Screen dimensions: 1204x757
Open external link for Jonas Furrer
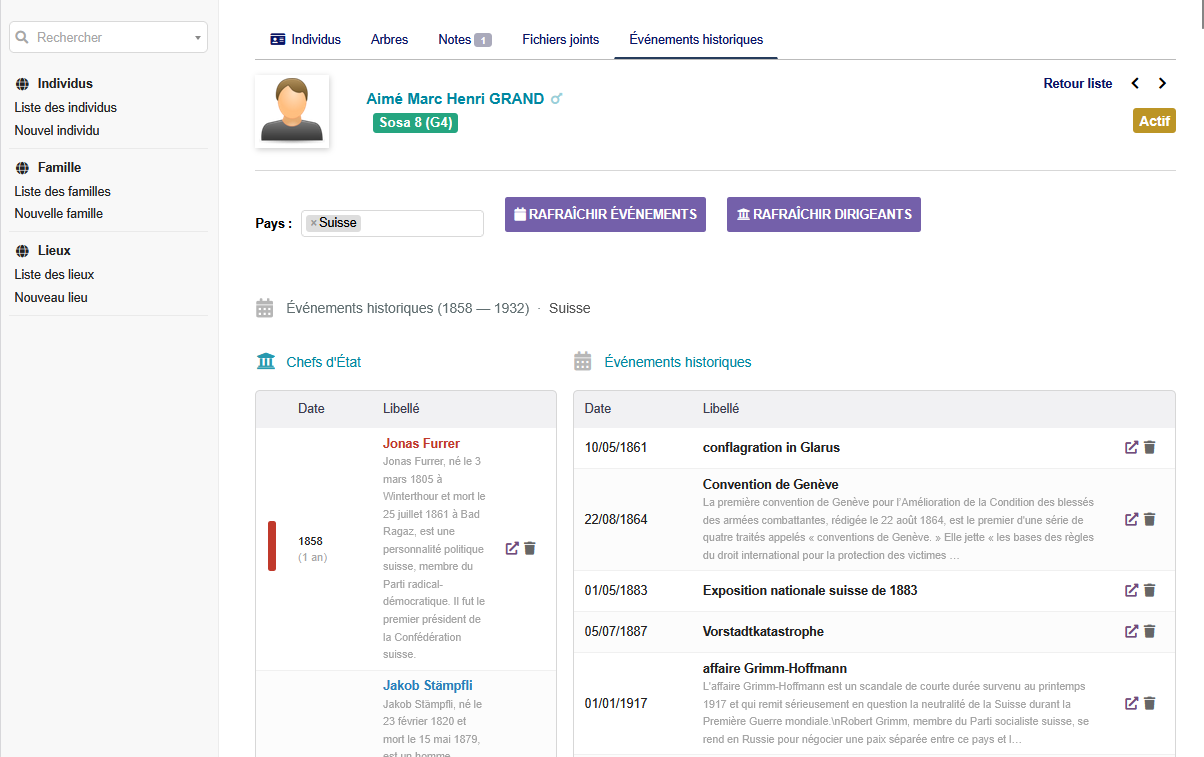[512, 548]
